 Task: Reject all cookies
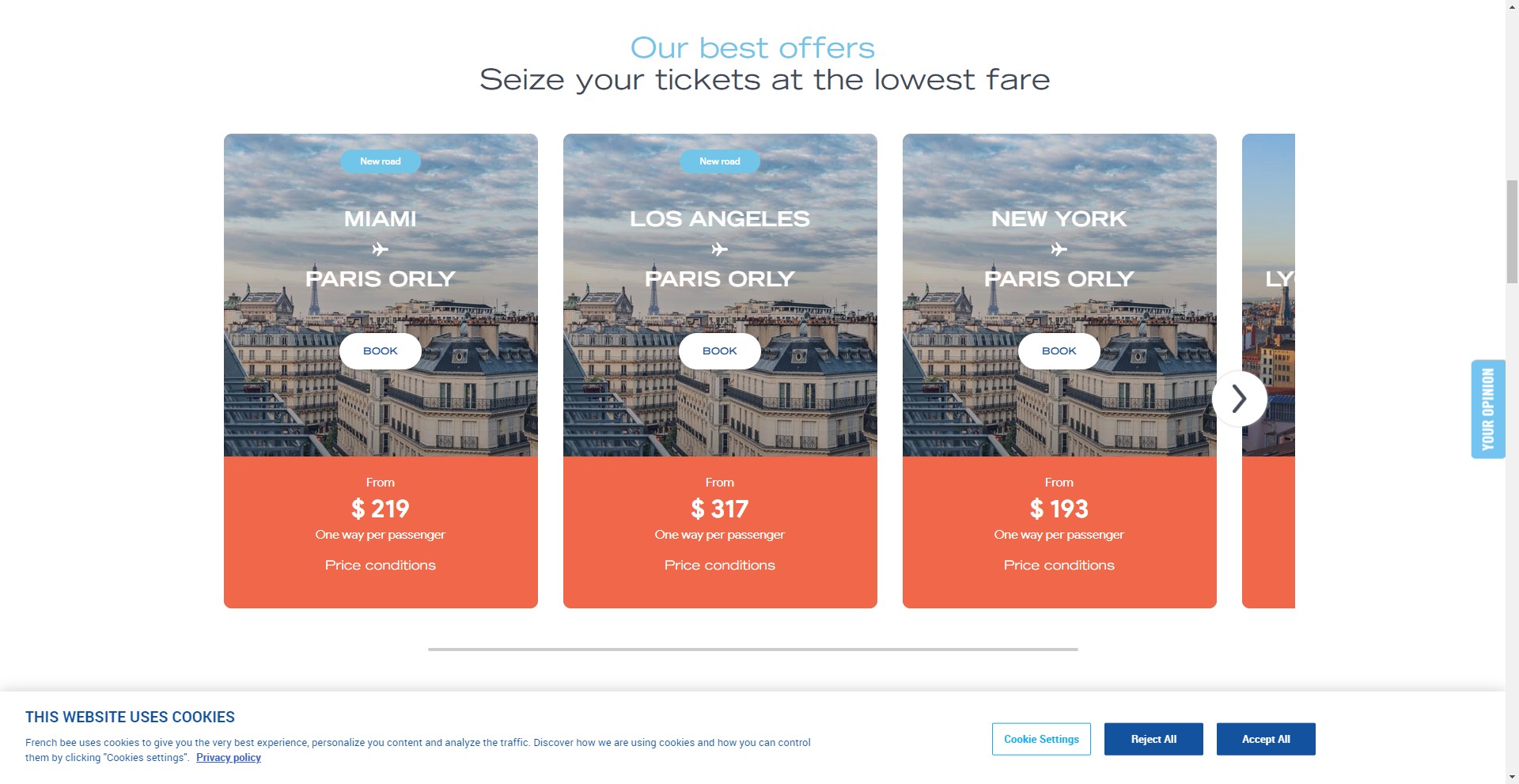point(1153,739)
